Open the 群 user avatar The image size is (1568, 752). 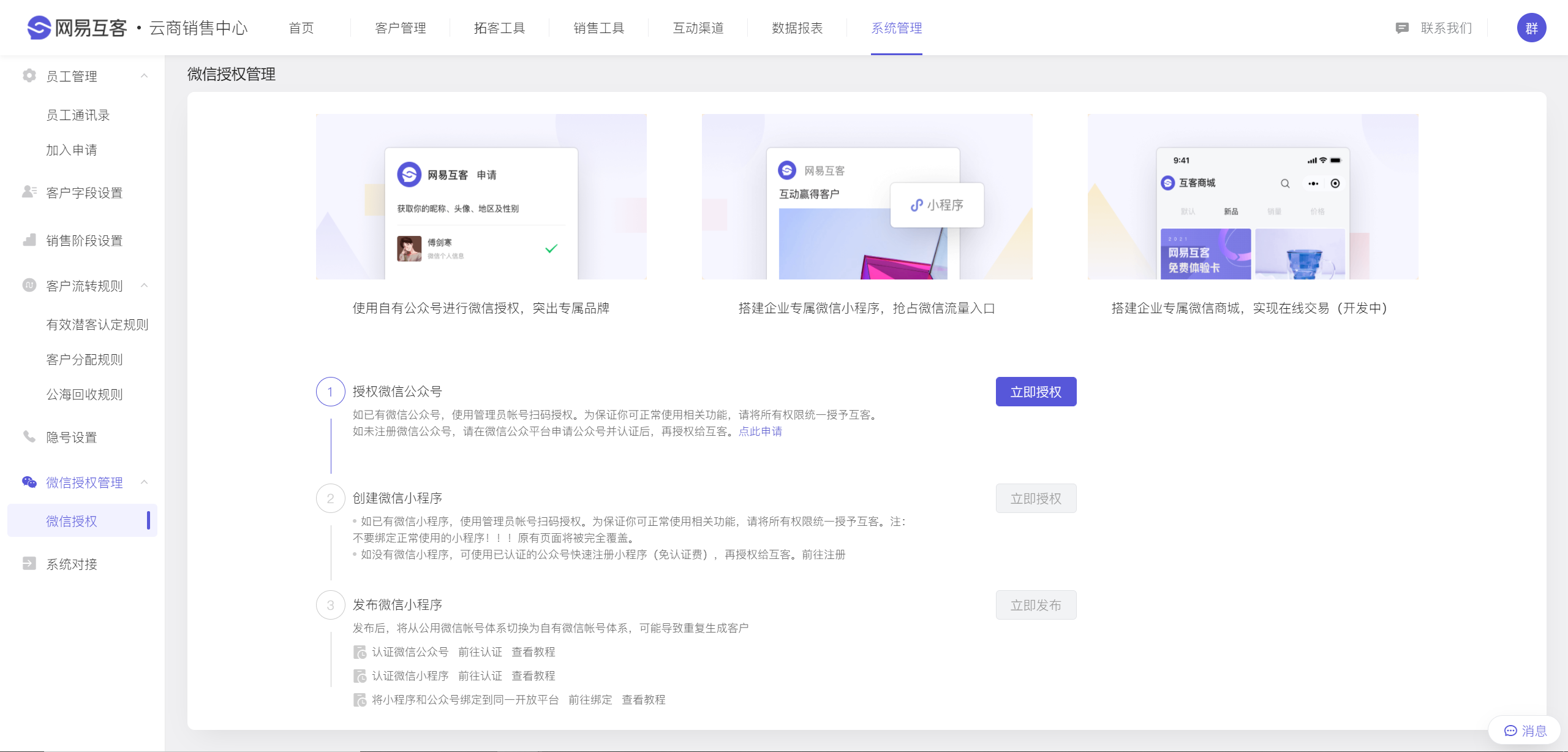(1531, 28)
